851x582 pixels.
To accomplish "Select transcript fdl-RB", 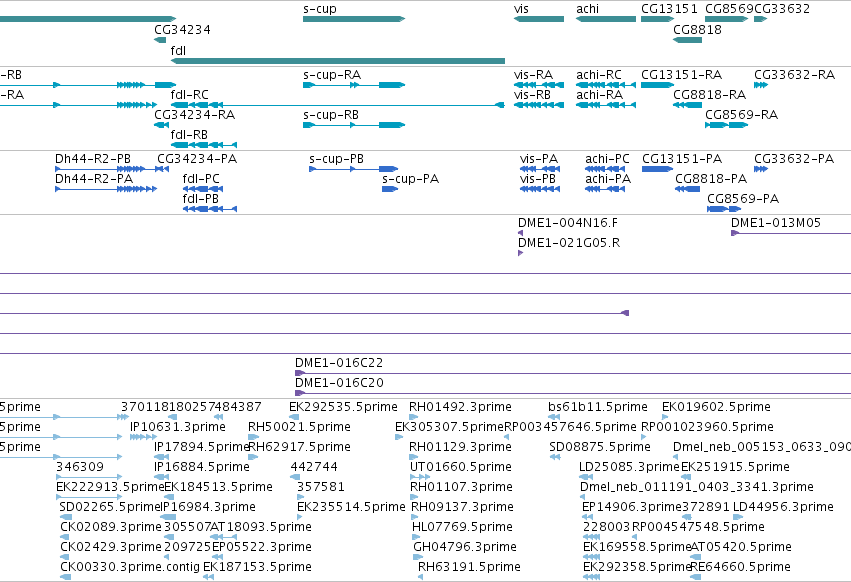I will coord(204,145).
